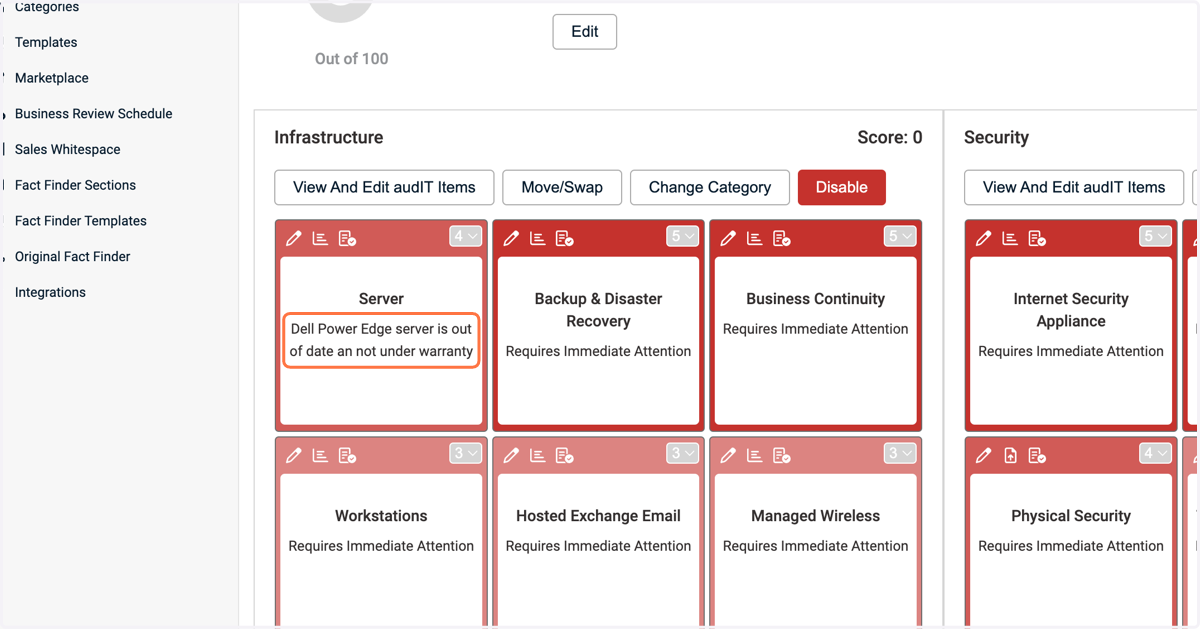Open score dropdown on Business Continuity card
This screenshot has width=1200, height=629.
pos(900,237)
